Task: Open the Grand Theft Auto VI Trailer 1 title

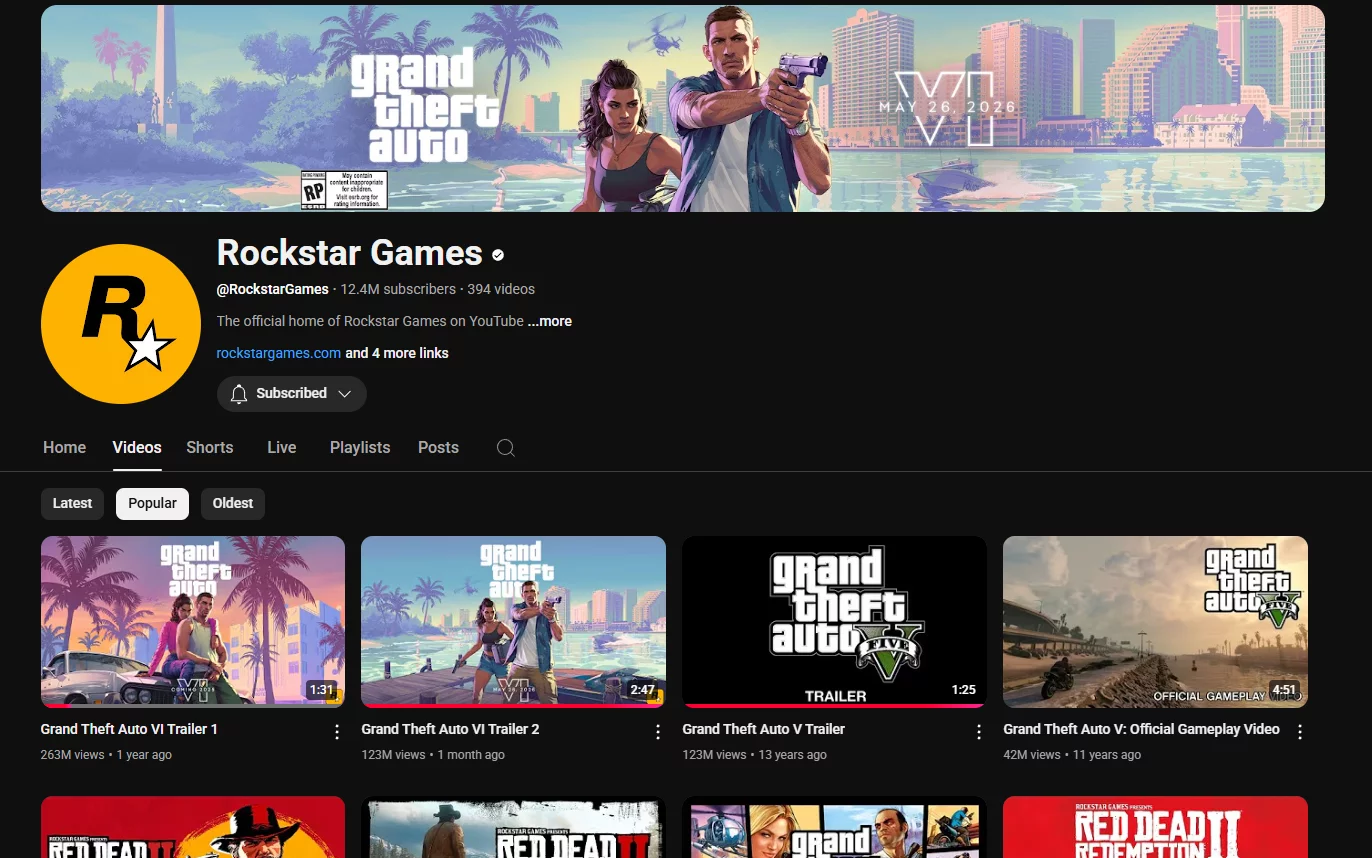Action: (129, 729)
